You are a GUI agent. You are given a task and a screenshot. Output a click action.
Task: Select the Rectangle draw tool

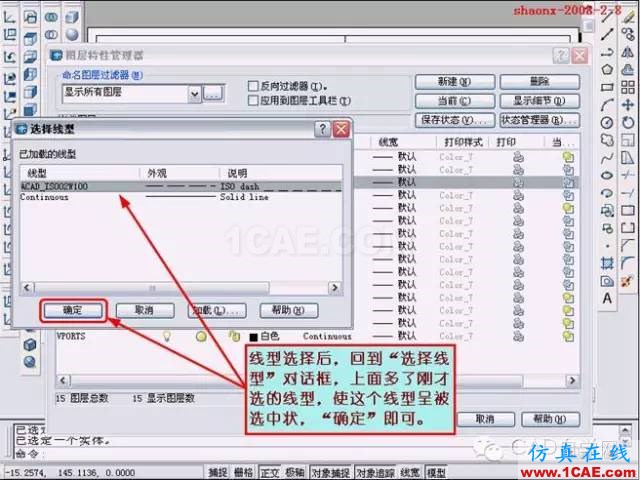coord(607,87)
